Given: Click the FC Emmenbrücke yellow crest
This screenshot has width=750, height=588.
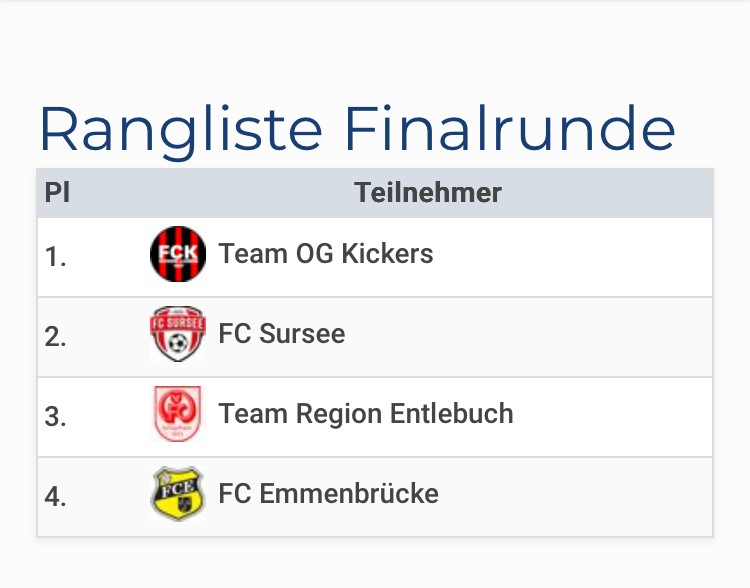Looking at the screenshot, I should click(178, 494).
